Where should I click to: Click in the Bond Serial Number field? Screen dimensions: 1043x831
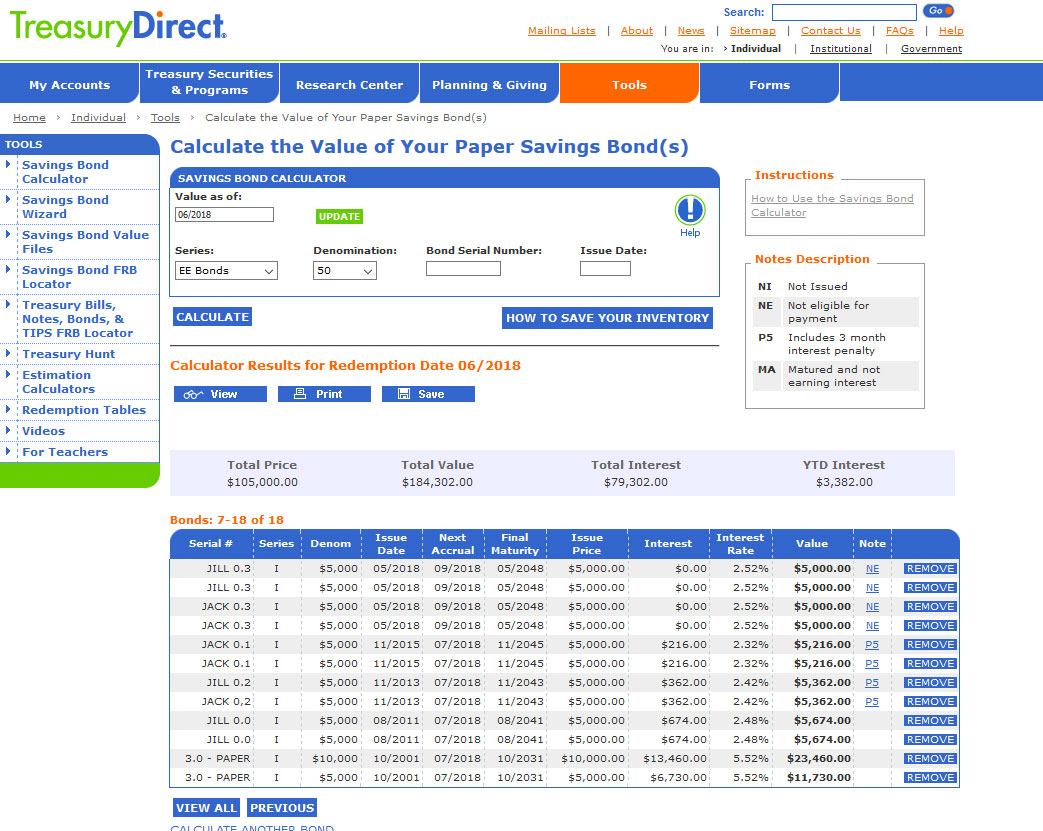pyautogui.click(x=463, y=269)
